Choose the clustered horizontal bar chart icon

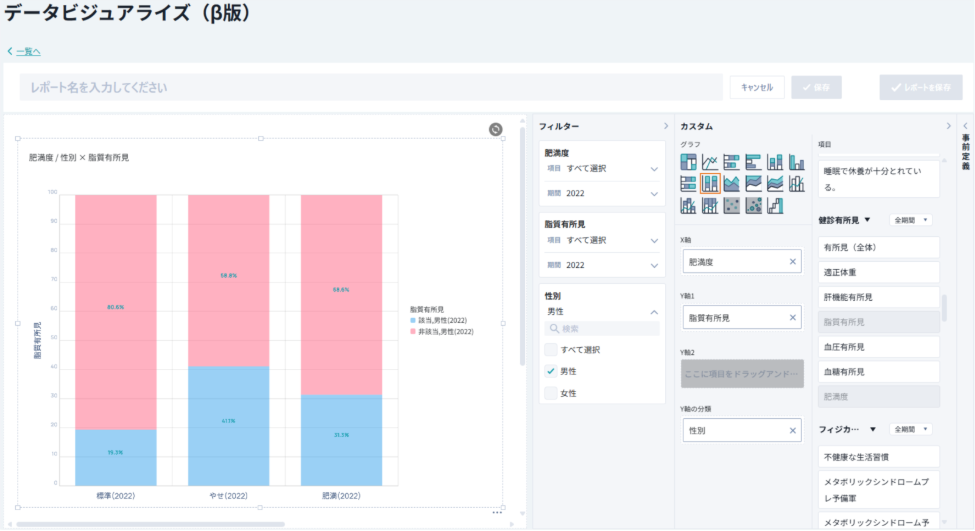point(753,162)
